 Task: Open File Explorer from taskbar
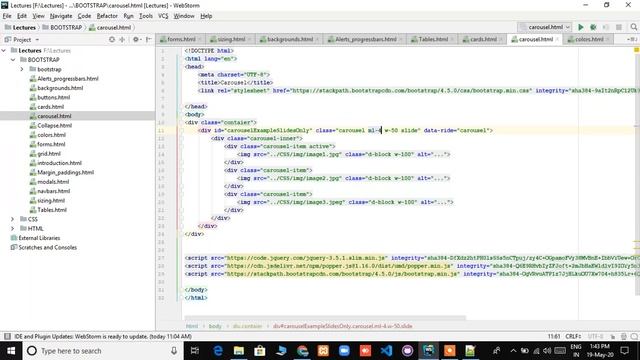(x=239, y=351)
